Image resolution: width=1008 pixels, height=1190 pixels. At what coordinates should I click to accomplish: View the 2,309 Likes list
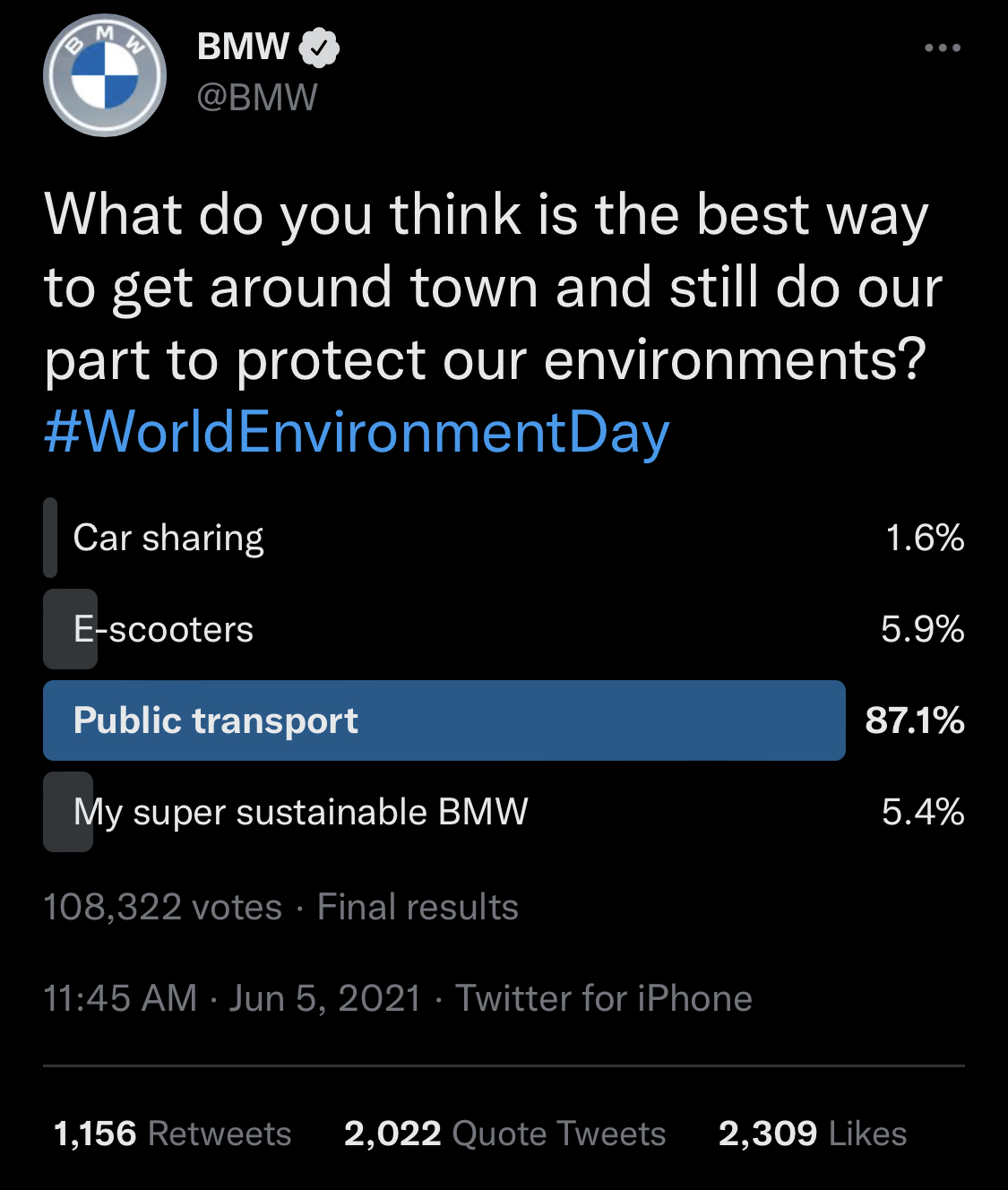(x=813, y=1134)
